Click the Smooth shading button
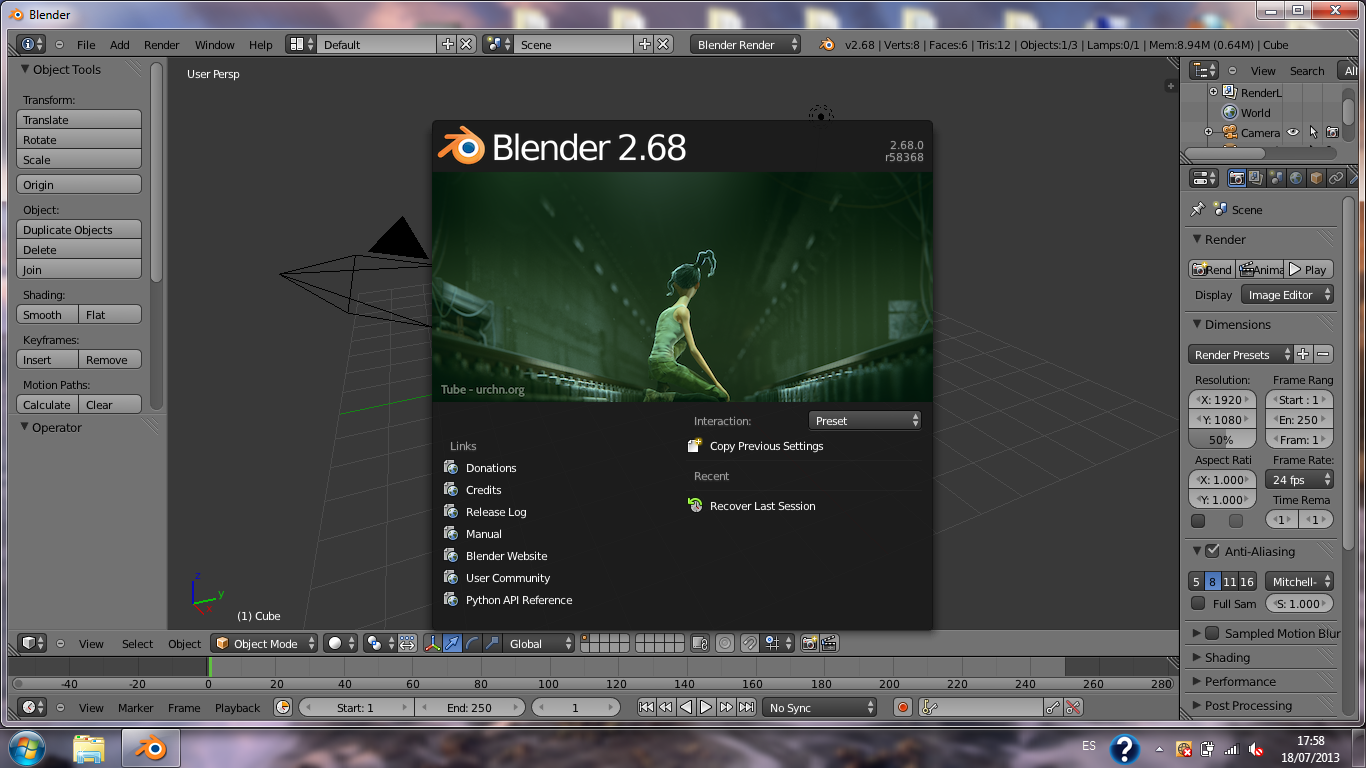This screenshot has height=768, width=1366. [x=48, y=315]
